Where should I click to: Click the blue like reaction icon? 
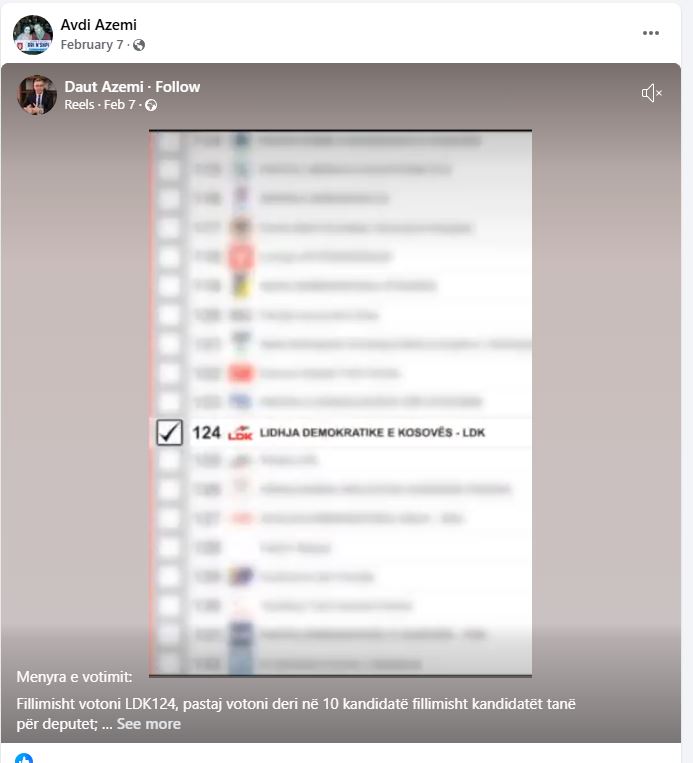[24, 758]
